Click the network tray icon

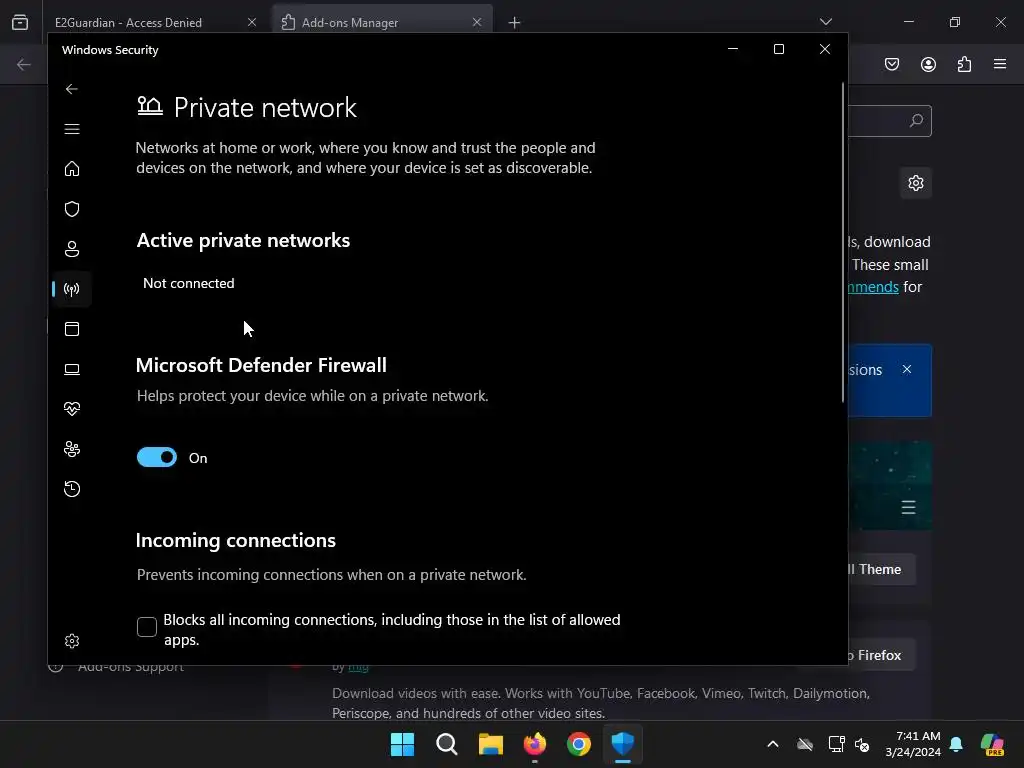pos(836,744)
